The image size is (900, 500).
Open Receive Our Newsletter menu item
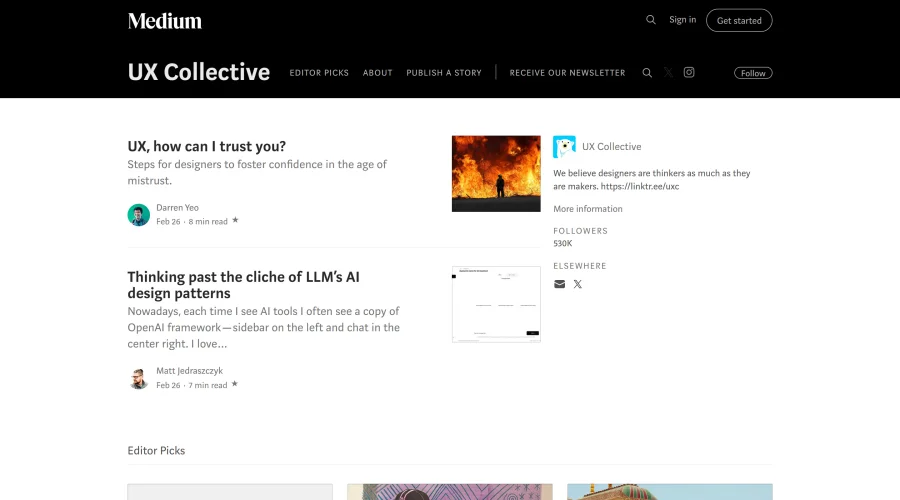[567, 73]
